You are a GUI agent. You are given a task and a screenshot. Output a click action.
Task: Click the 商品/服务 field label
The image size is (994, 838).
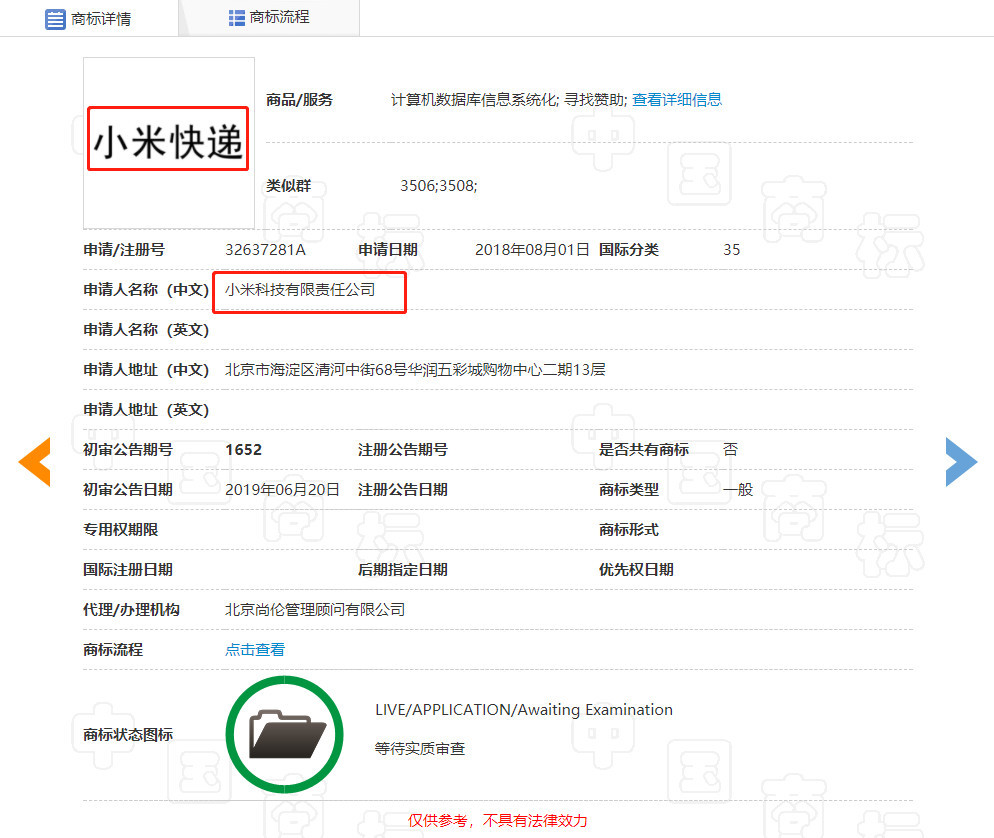click(299, 100)
